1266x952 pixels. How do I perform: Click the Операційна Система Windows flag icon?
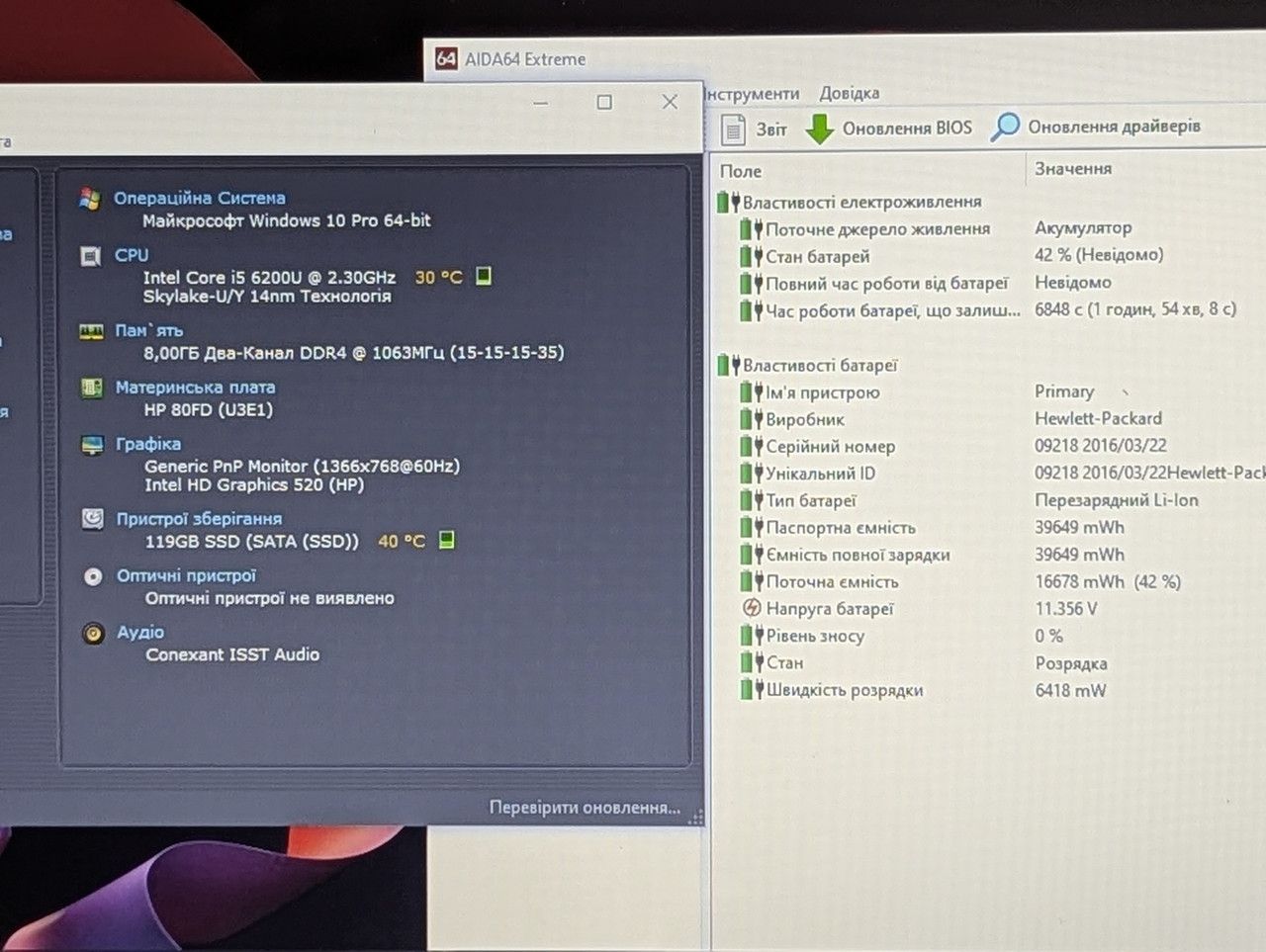[x=90, y=199]
